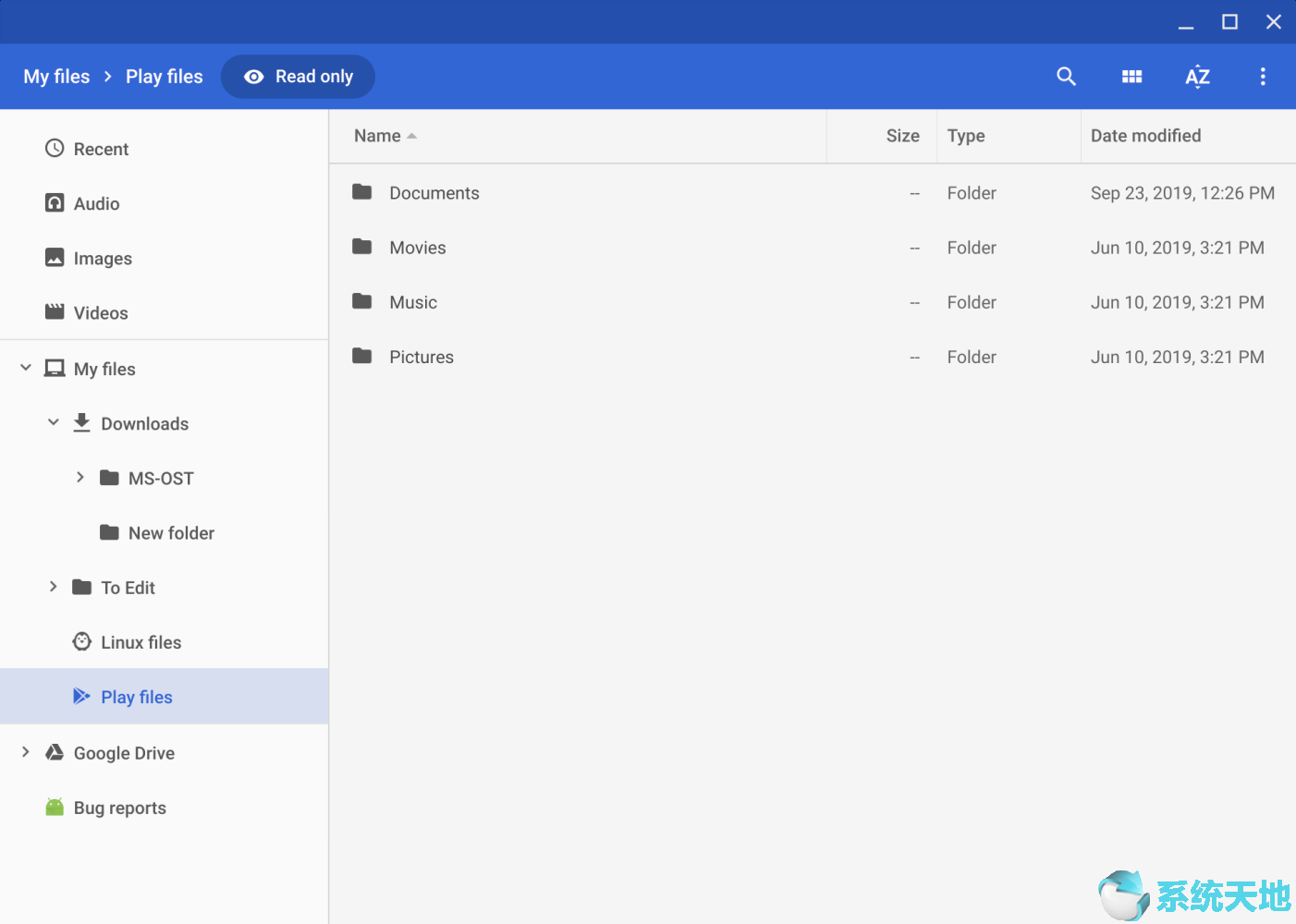Select the Documents folder name

point(434,193)
